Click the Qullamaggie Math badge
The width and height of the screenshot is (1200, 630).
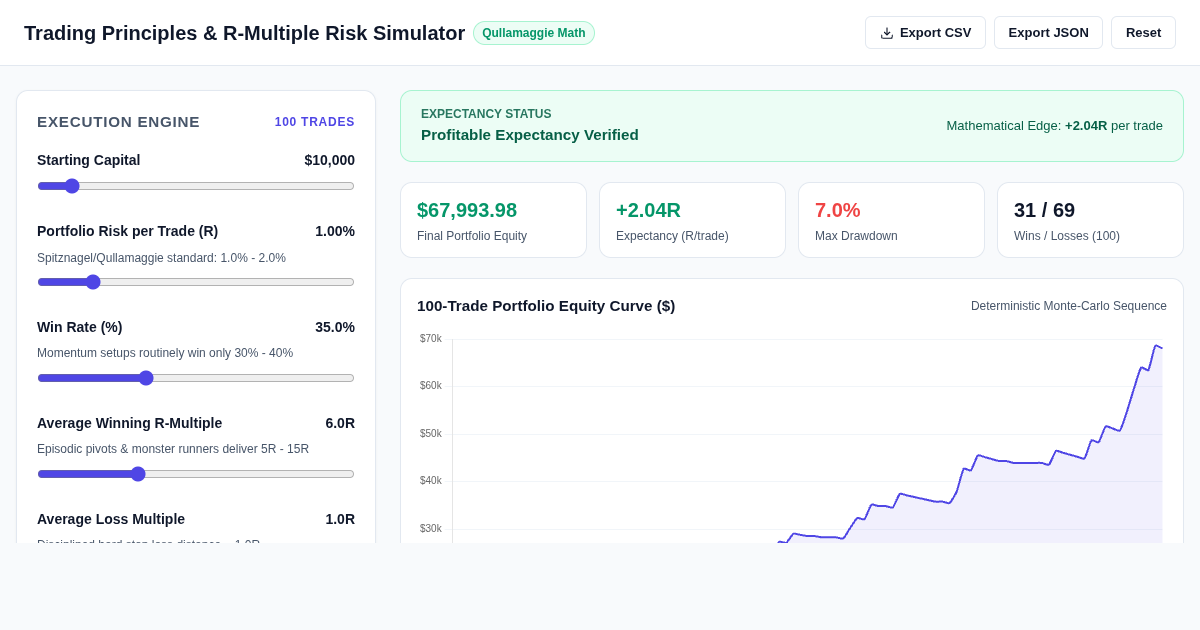click(x=534, y=33)
